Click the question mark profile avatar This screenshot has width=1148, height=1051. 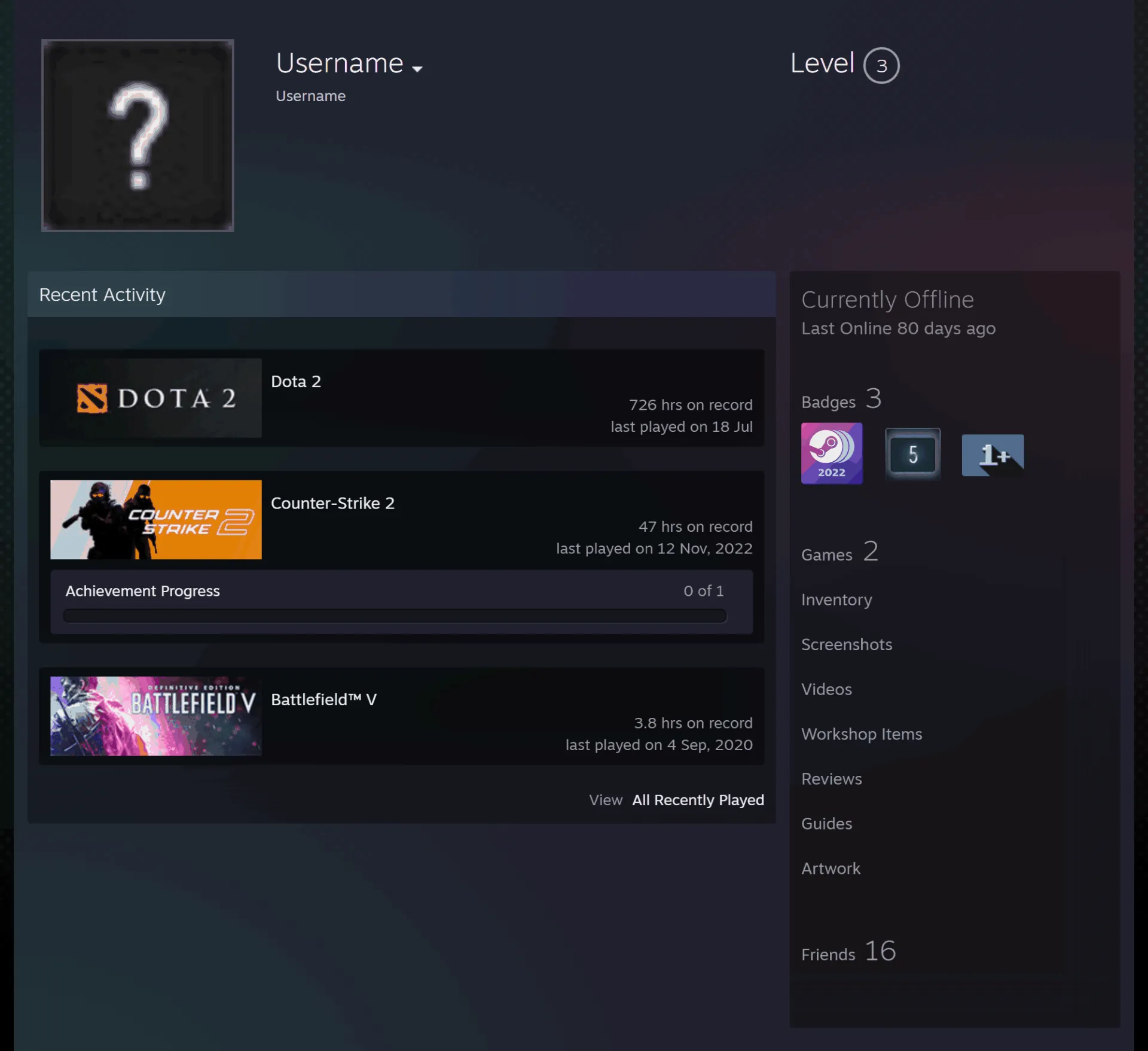click(138, 135)
